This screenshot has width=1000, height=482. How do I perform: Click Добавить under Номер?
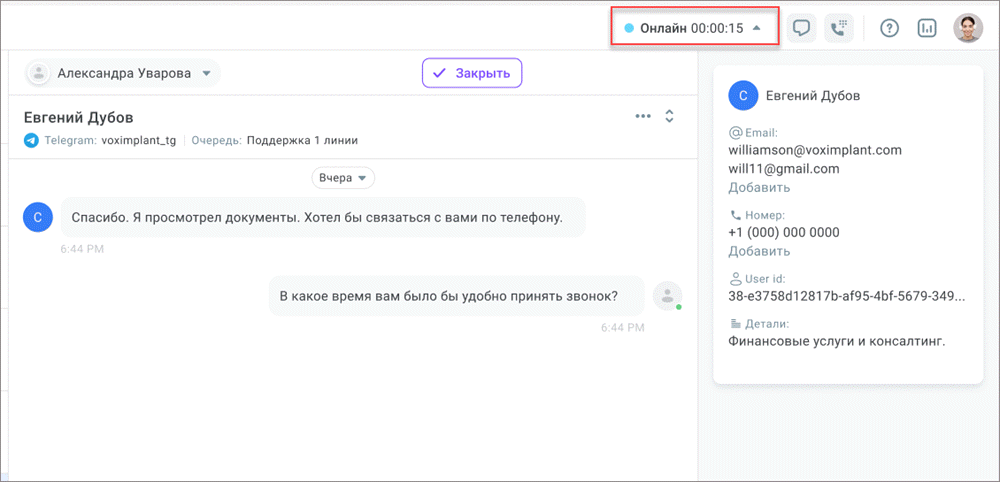pos(759,251)
